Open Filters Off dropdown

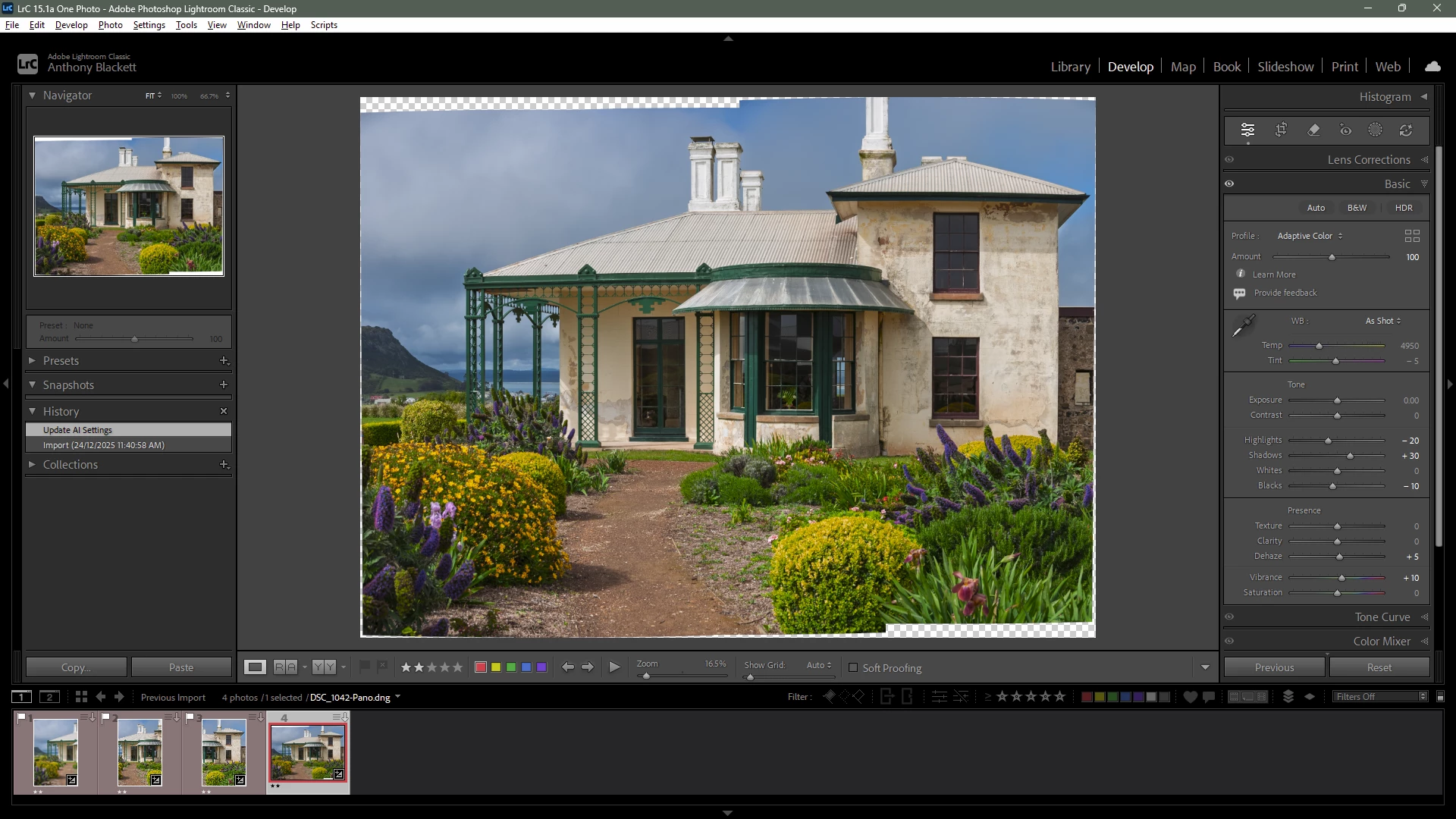(1380, 697)
